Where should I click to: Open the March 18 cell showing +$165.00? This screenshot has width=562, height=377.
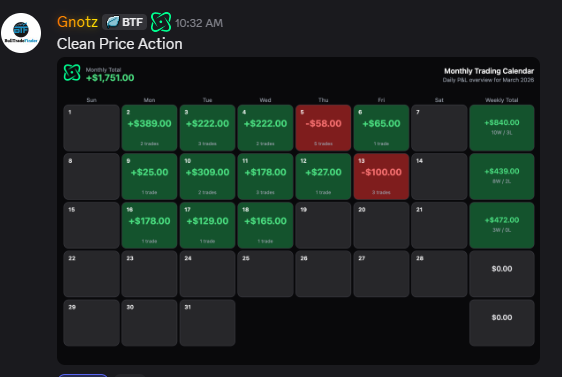click(265, 225)
